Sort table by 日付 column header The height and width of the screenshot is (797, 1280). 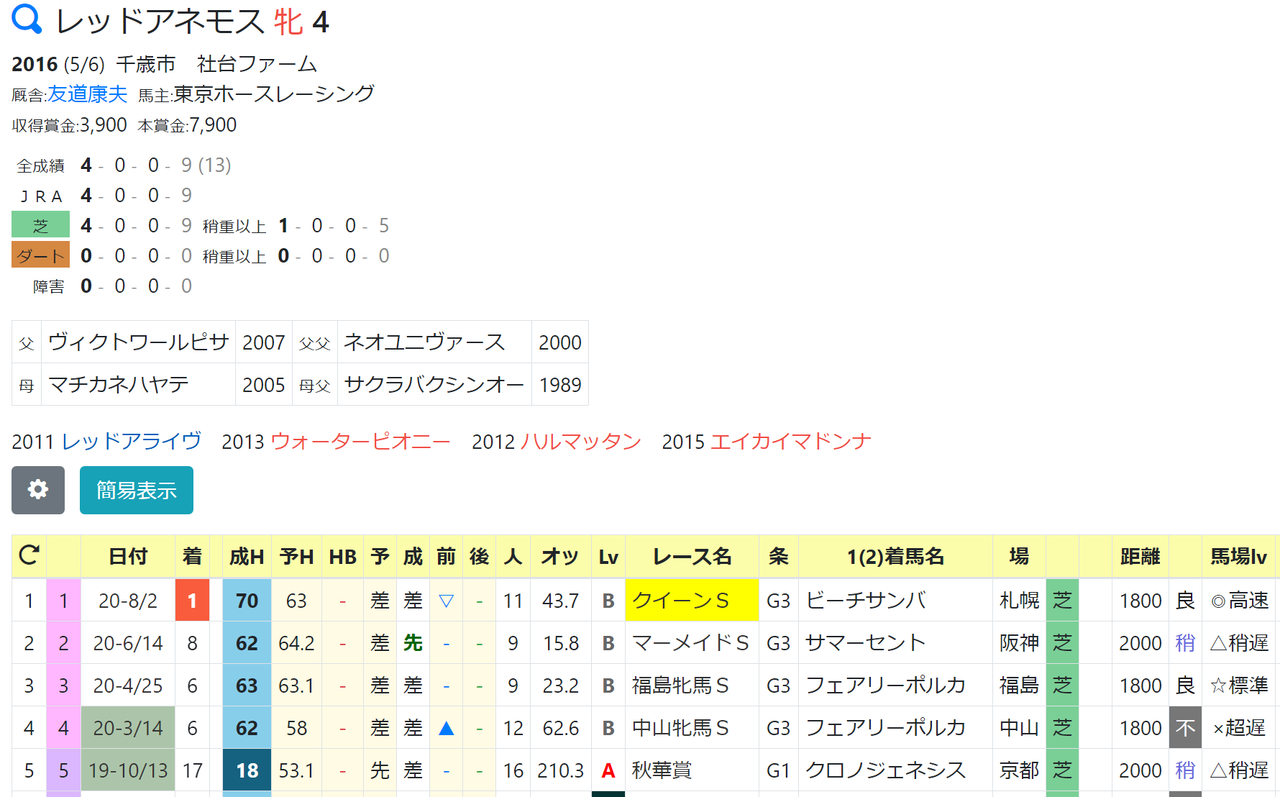point(128,556)
